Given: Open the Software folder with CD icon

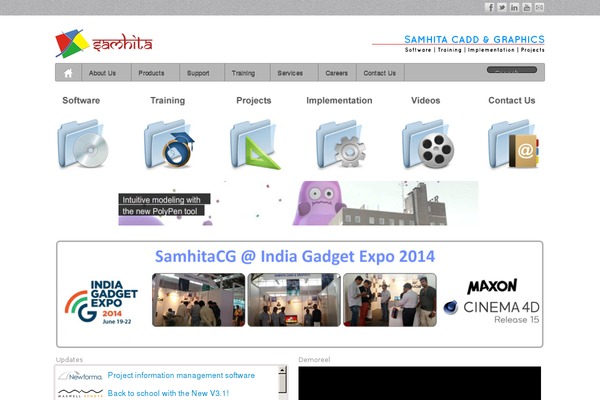Looking at the screenshot, I should [x=83, y=144].
